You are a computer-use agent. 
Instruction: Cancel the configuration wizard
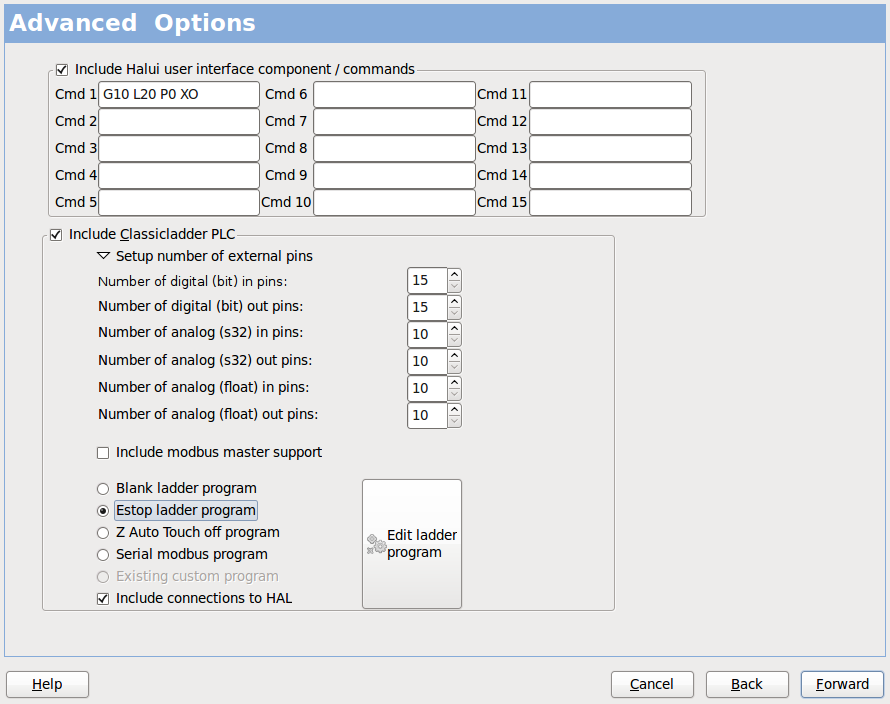pyautogui.click(x=652, y=684)
